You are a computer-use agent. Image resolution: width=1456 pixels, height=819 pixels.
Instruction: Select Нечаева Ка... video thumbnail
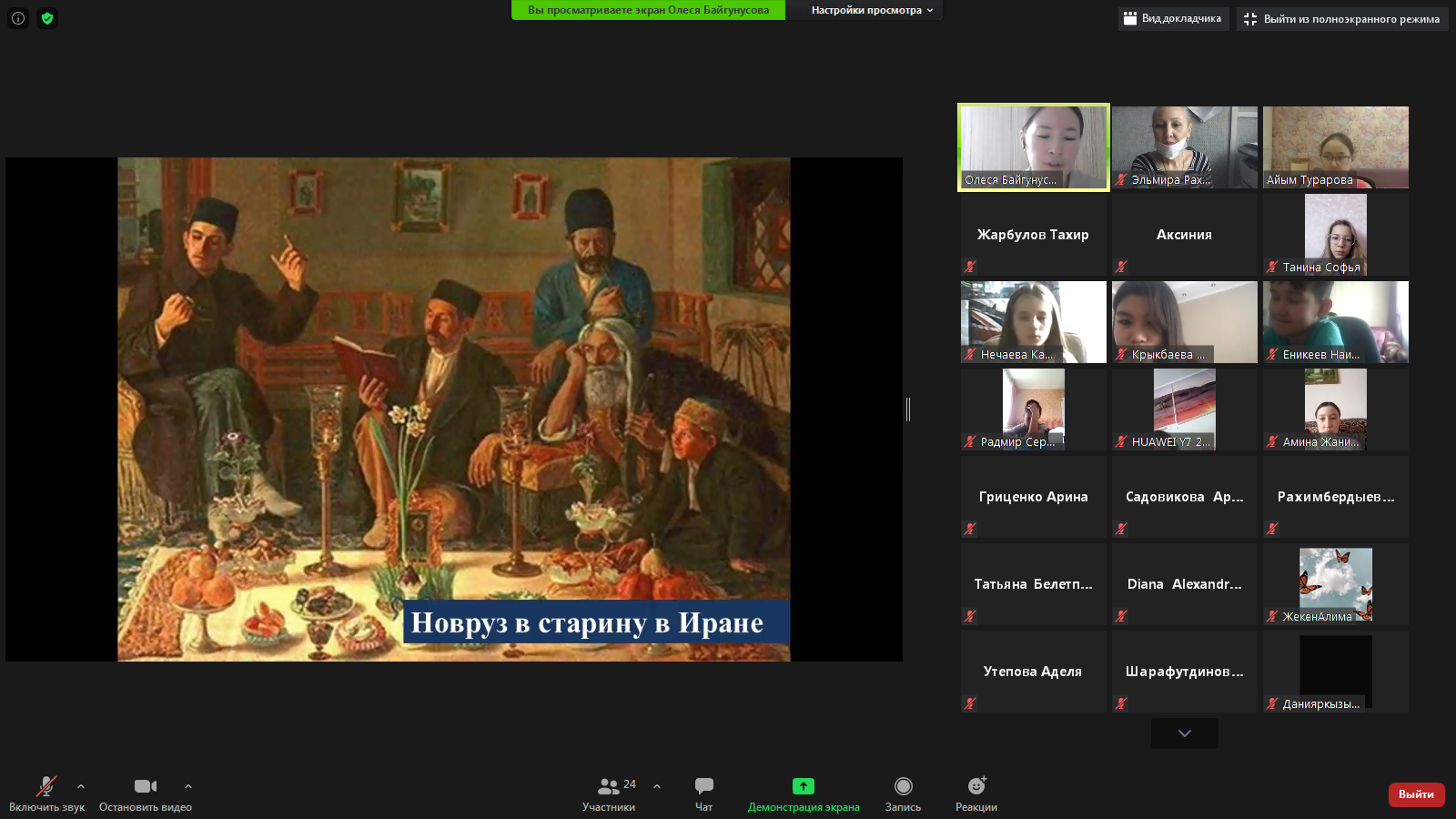point(1034,322)
